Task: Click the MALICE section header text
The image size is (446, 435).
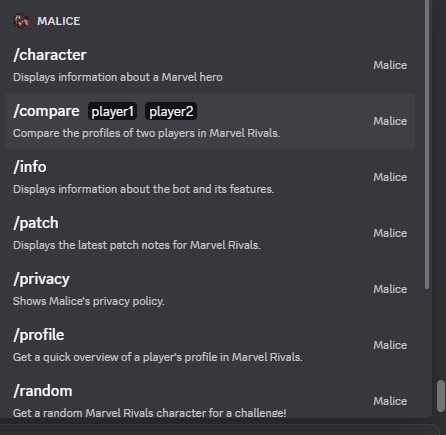Action: click(59, 21)
